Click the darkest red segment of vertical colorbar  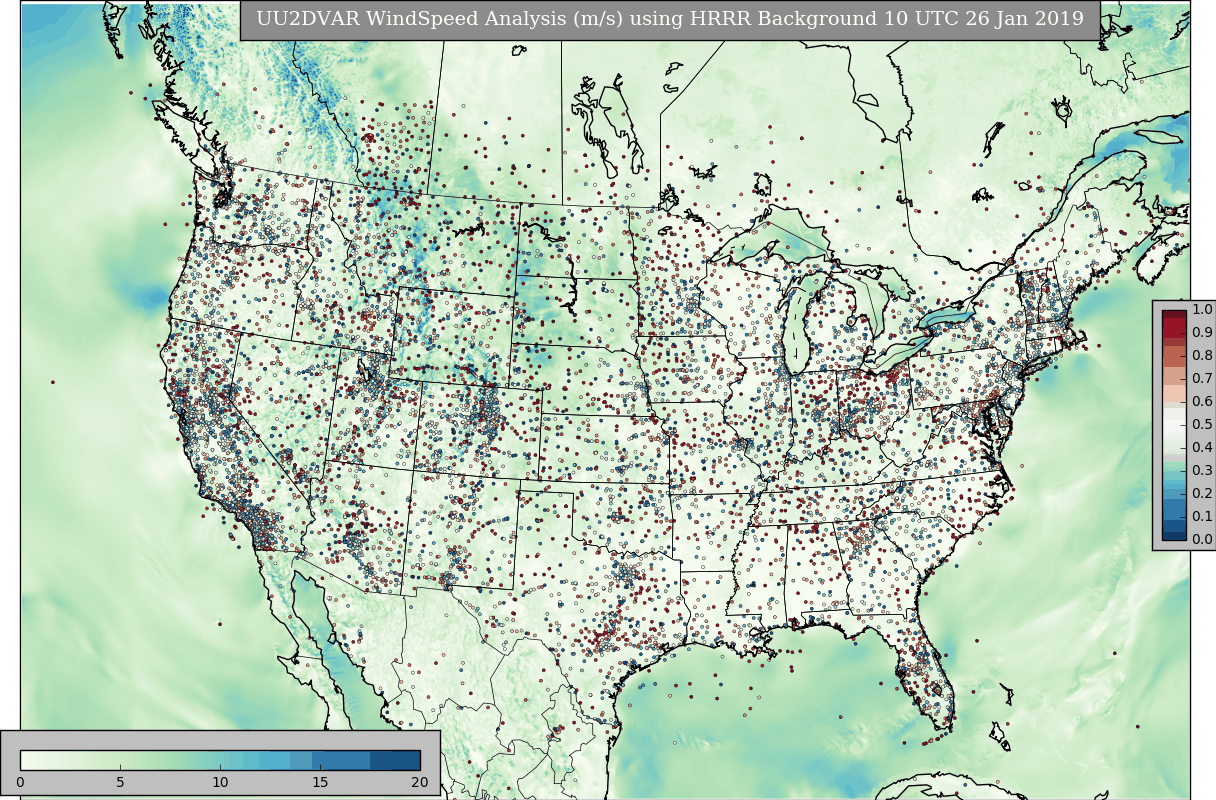(x=1174, y=316)
